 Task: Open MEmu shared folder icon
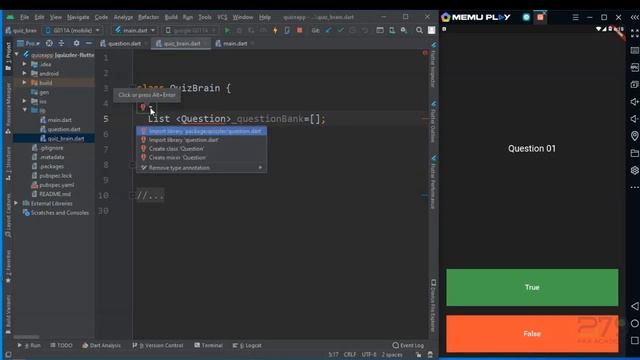coord(634,153)
